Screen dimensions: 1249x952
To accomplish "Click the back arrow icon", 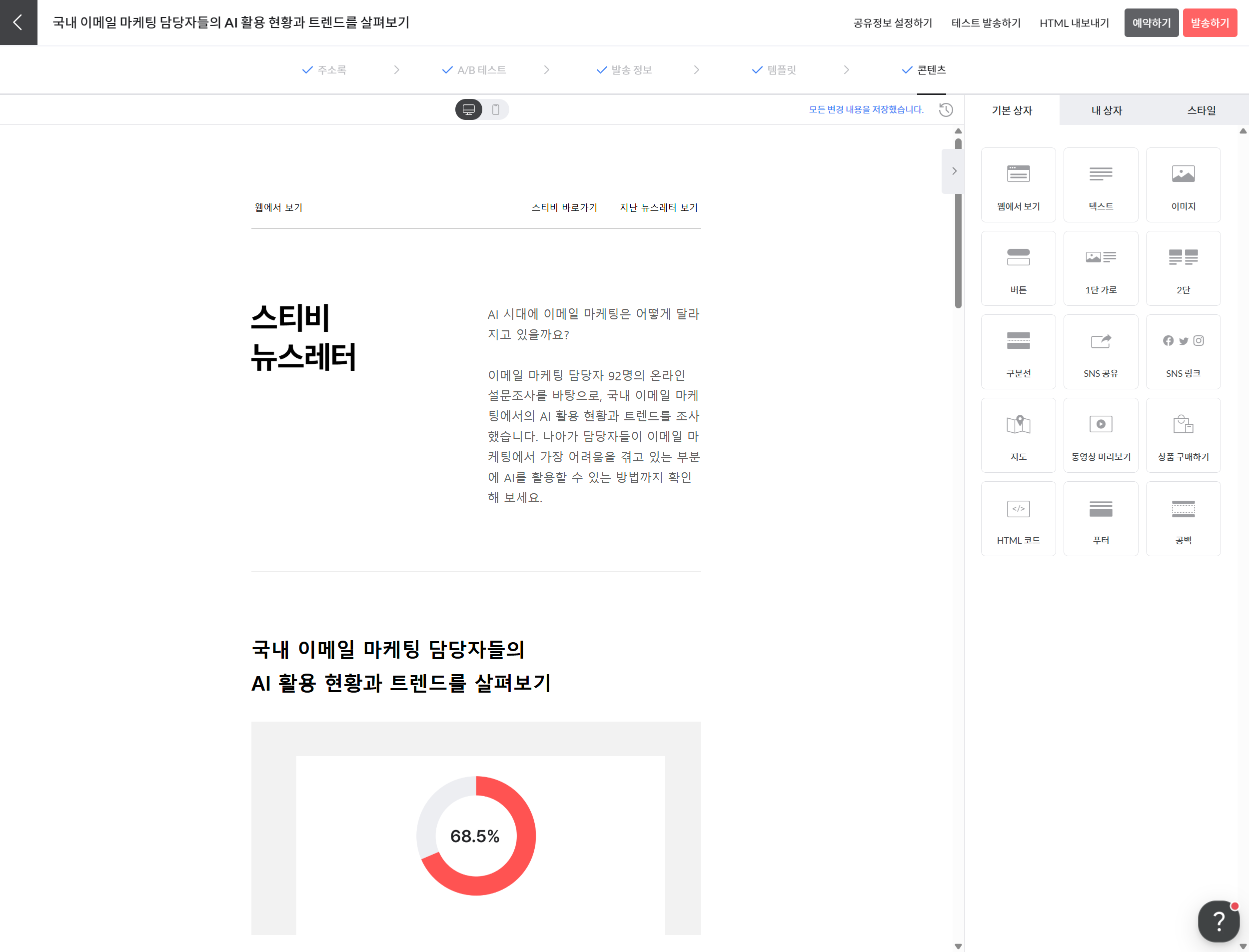I will click(x=18, y=22).
